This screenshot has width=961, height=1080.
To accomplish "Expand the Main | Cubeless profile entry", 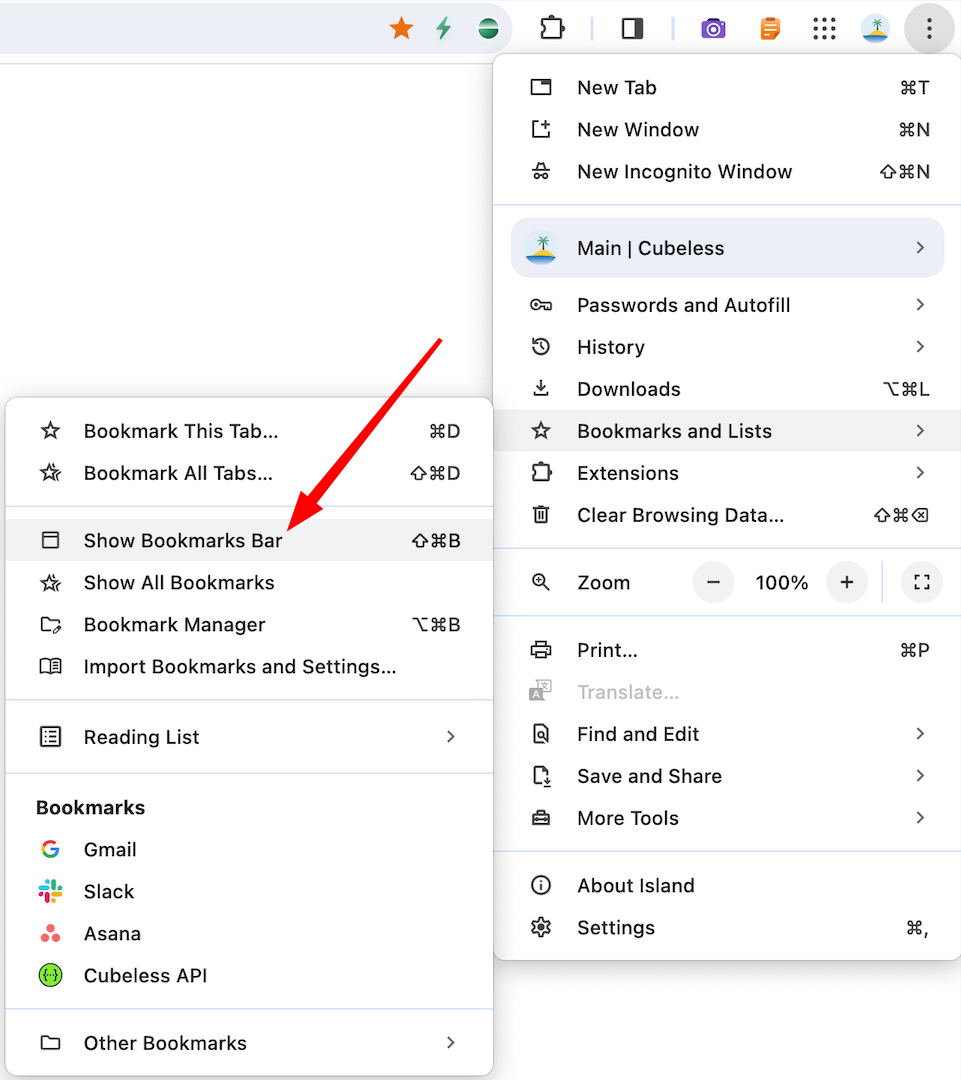I will pos(727,248).
